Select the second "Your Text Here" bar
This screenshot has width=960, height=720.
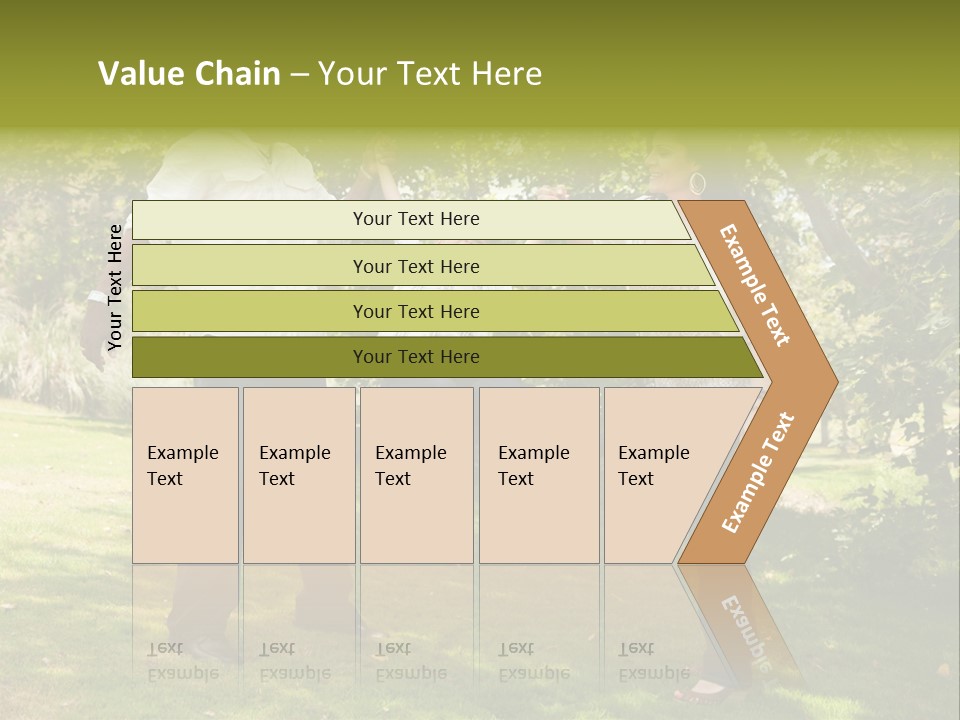(x=415, y=266)
